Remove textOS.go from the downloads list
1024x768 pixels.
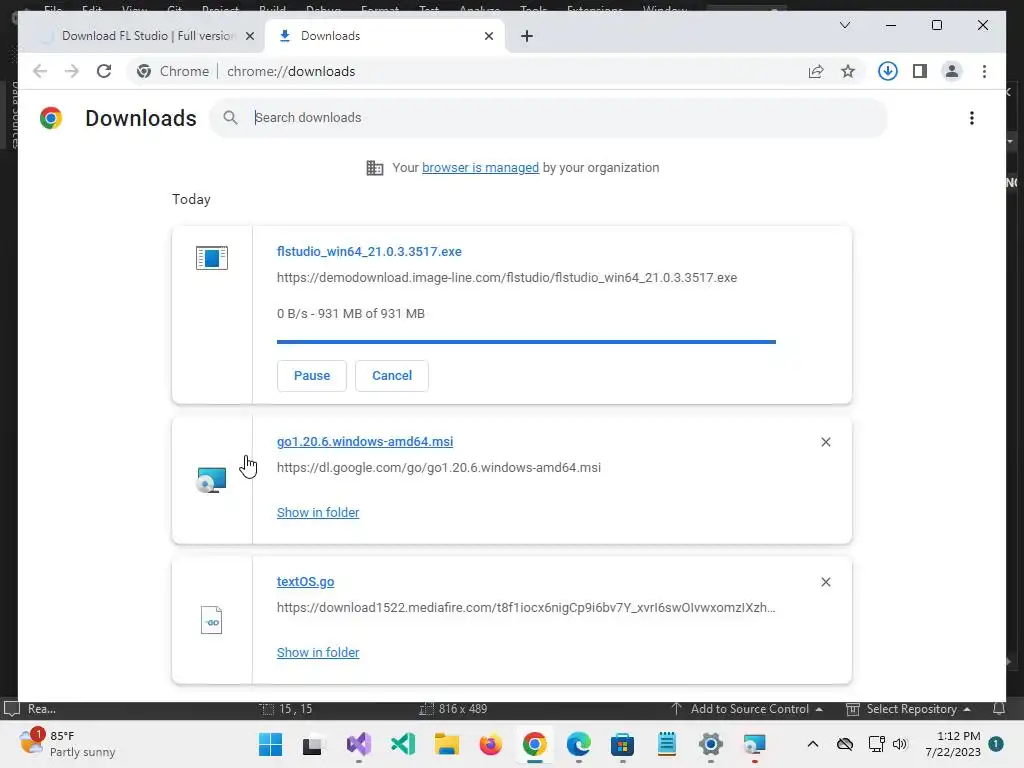point(825,582)
